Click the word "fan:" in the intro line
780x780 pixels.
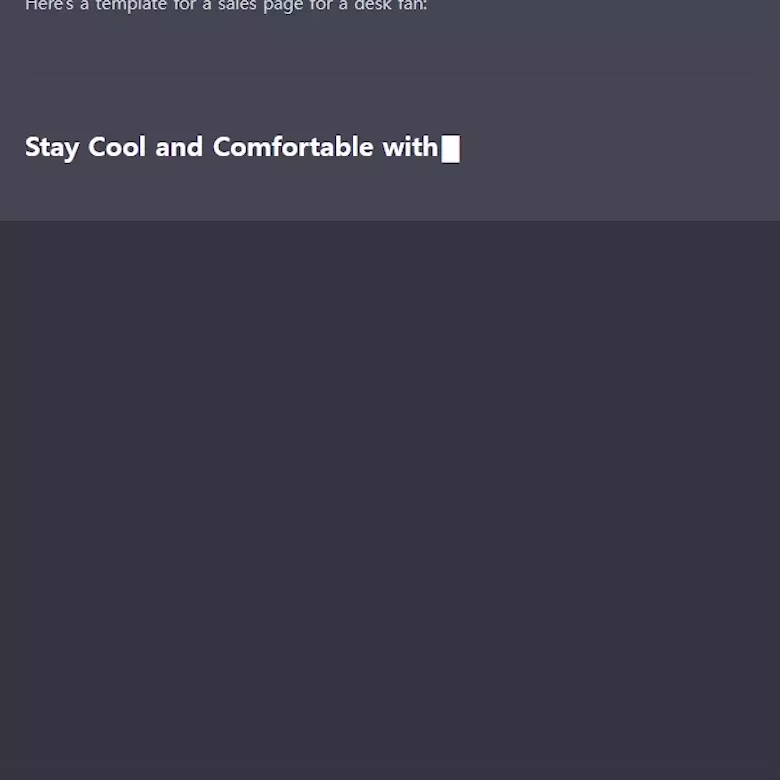pyautogui.click(x=411, y=5)
